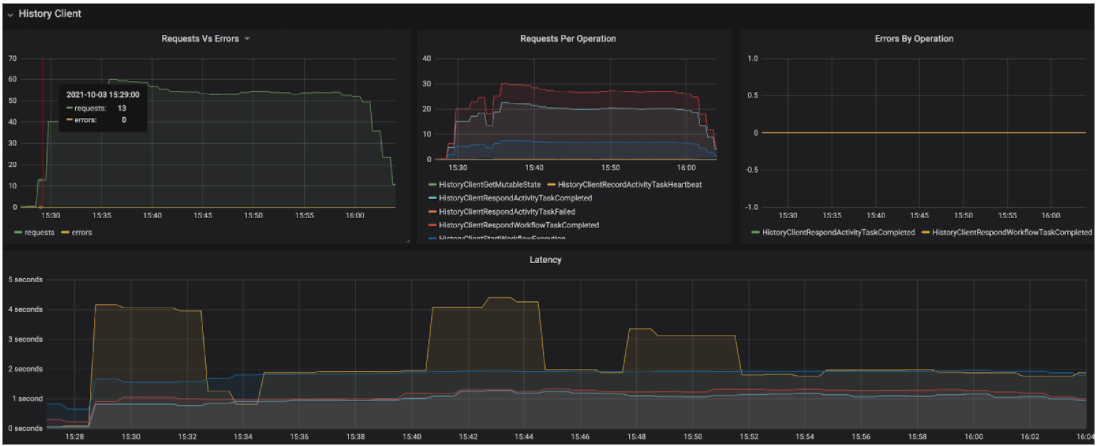Click the Requests Vs Errors panel resize handle

(x=407, y=240)
